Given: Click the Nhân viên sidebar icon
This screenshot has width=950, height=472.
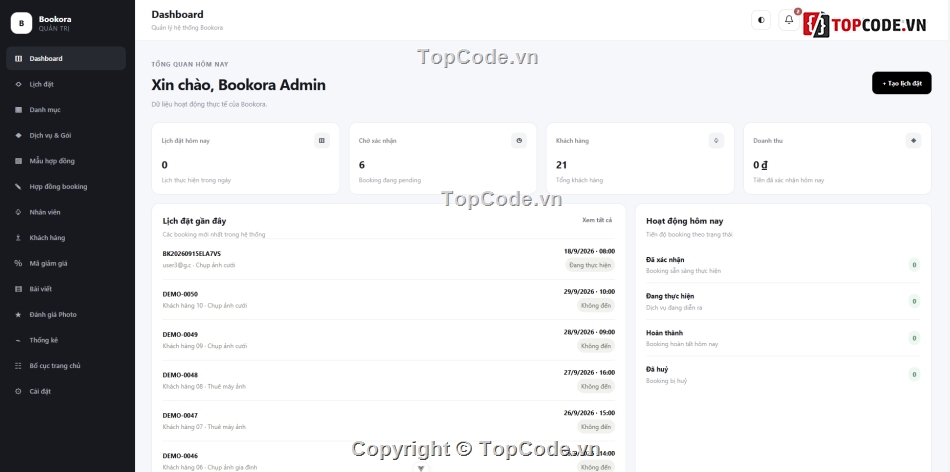Looking at the screenshot, I should coord(18,212).
